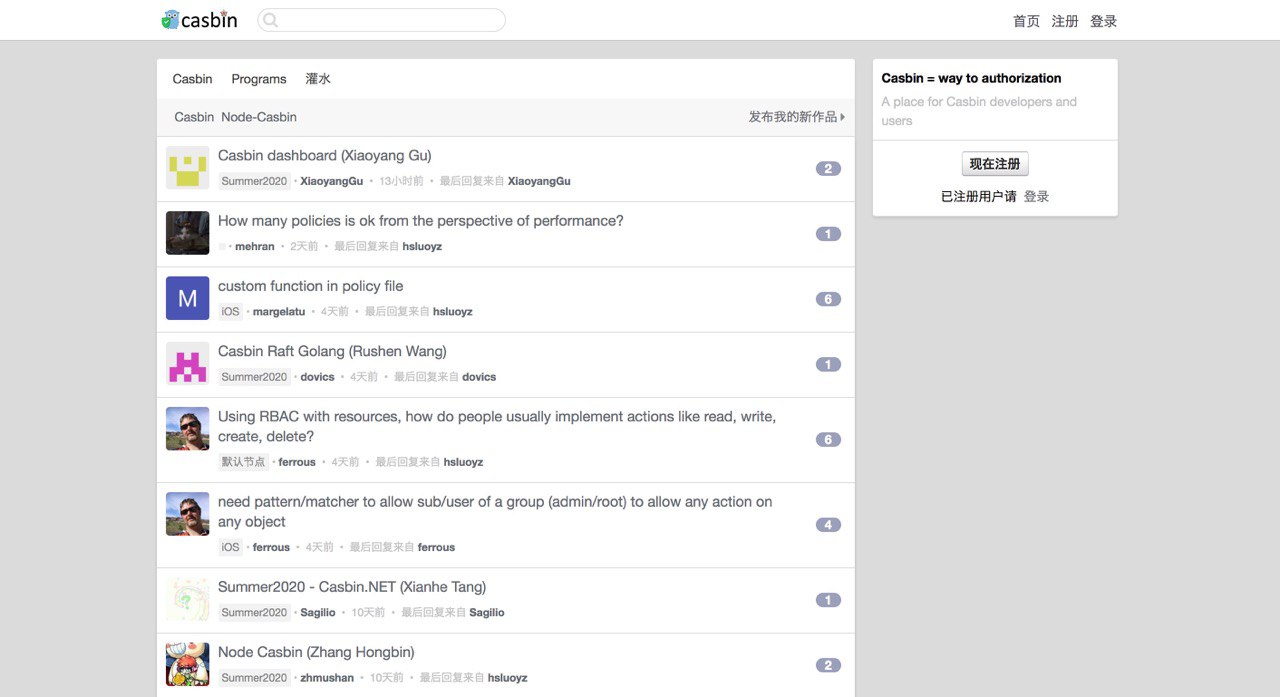Click last replier hsluoyz on Node Casbin post

coord(507,678)
